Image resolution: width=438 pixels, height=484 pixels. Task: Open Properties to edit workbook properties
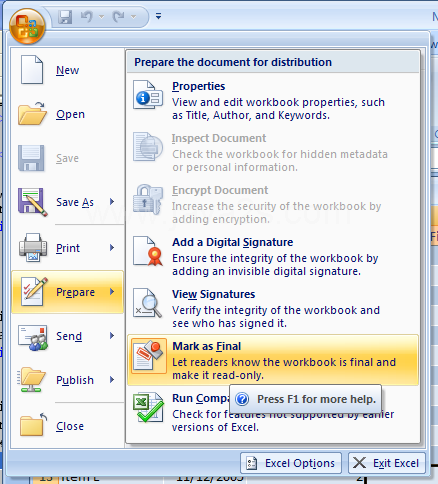pos(199,86)
